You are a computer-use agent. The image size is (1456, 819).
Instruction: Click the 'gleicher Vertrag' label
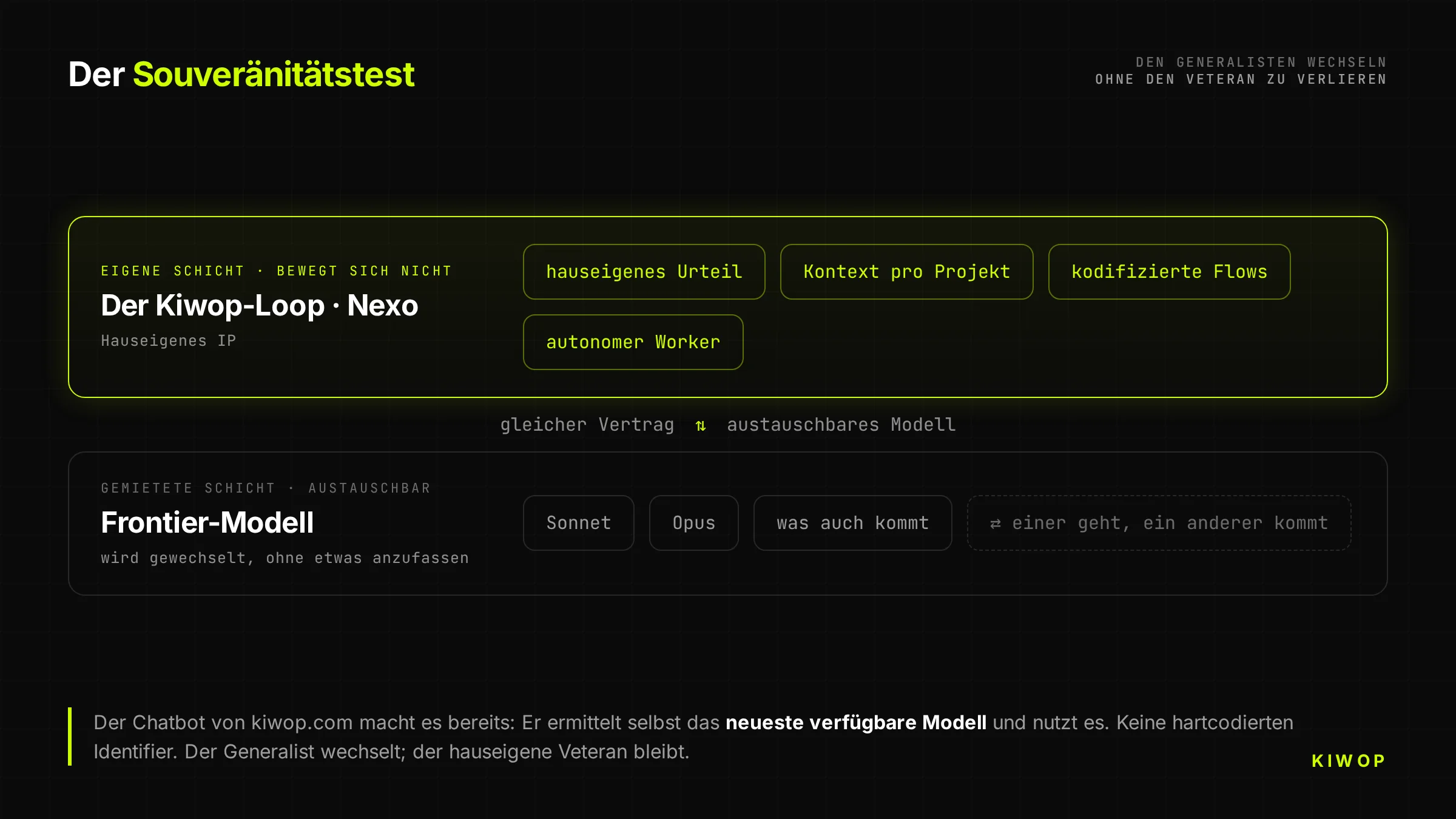[587, 425]
